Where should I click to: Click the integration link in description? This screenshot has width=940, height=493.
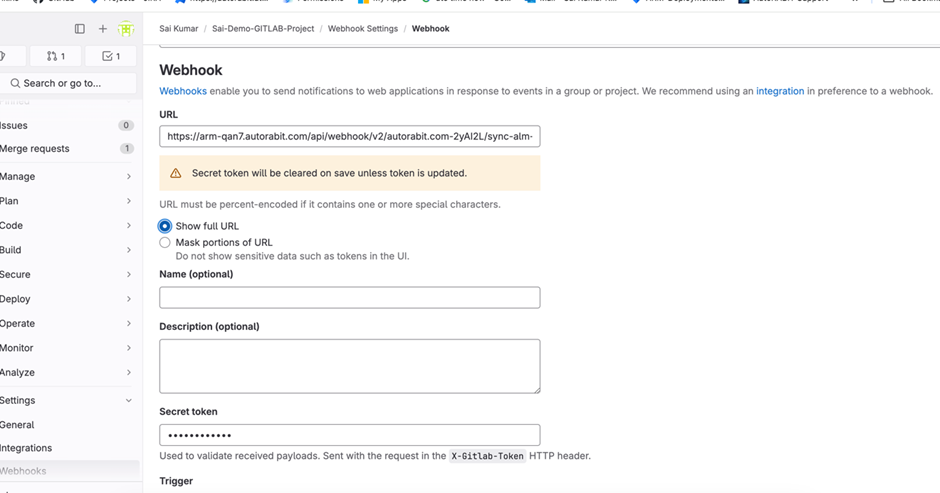coord(780,91)
